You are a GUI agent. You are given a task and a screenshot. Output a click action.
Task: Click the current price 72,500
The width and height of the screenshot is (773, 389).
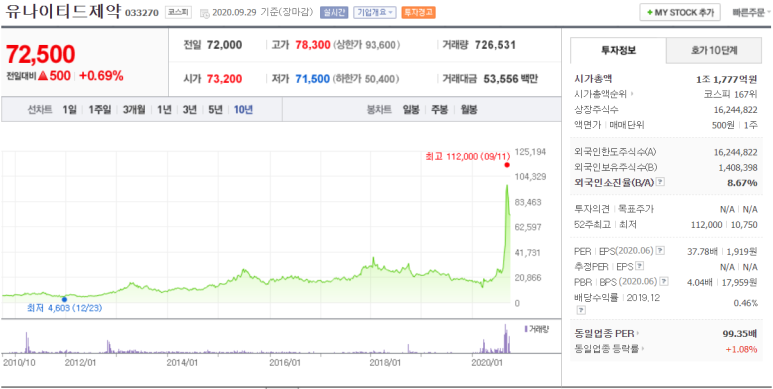(x=40, y=54)
